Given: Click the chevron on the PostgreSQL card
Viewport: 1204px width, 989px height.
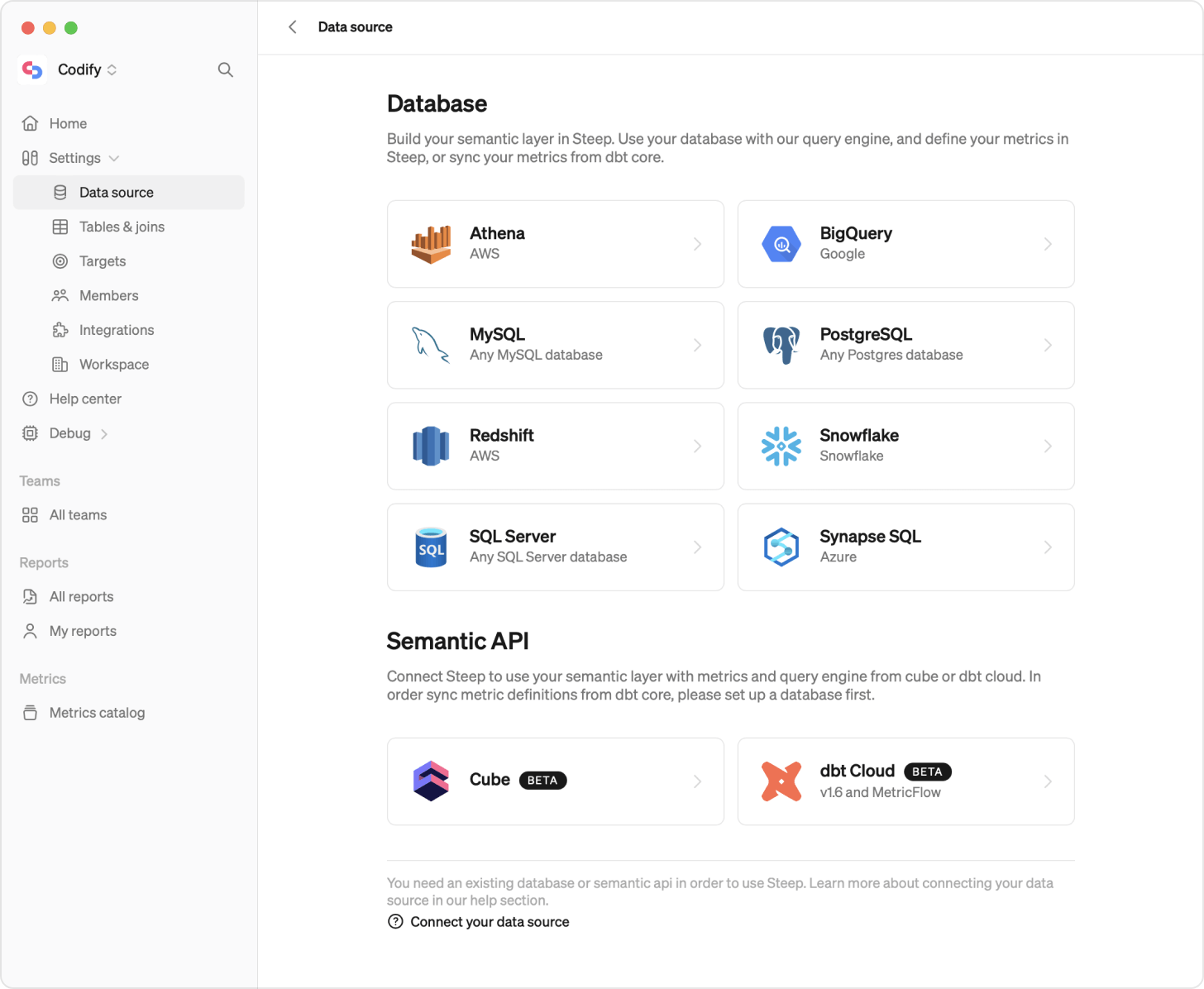Looking at the screenshot, I should [x=1048, y=345].
